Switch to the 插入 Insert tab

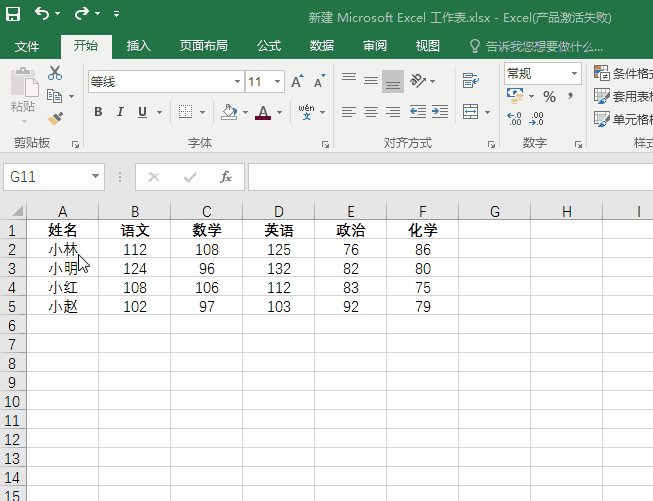point(139,46)
